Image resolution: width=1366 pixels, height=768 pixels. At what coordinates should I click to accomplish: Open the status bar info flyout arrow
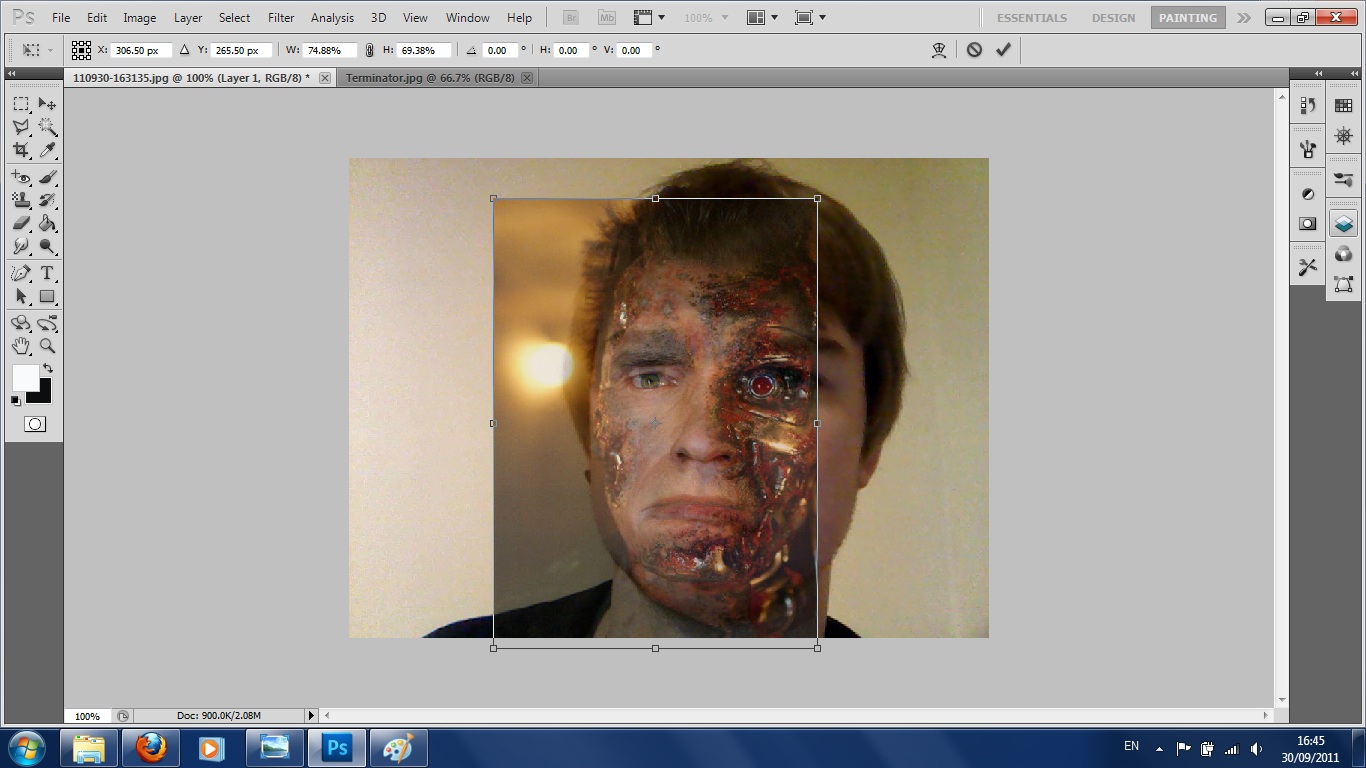click(311, 715)
